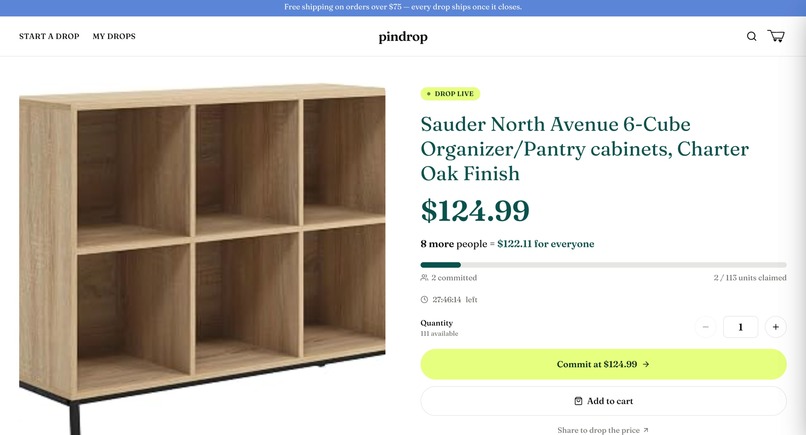Click the quantity number field
Screen dimensions: 806x435
click(x=740, y=327)
